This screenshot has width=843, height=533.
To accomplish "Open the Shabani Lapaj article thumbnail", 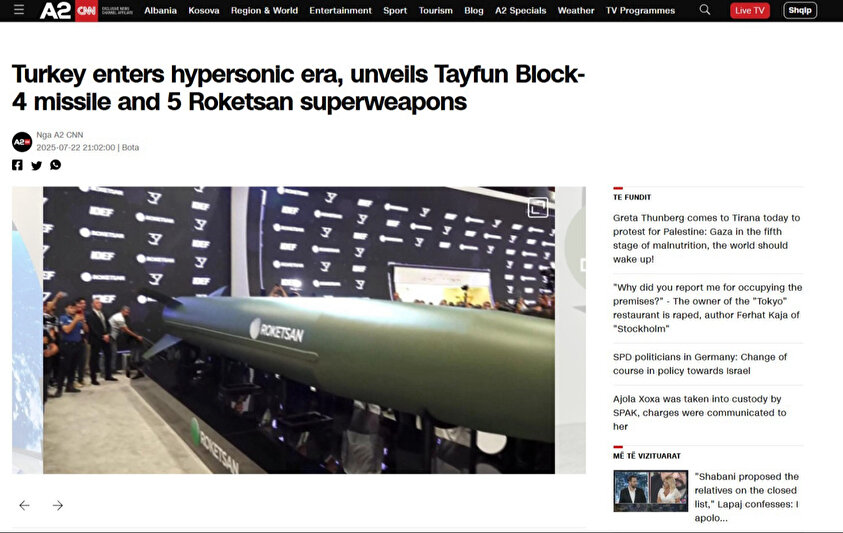I will [651, 491].
